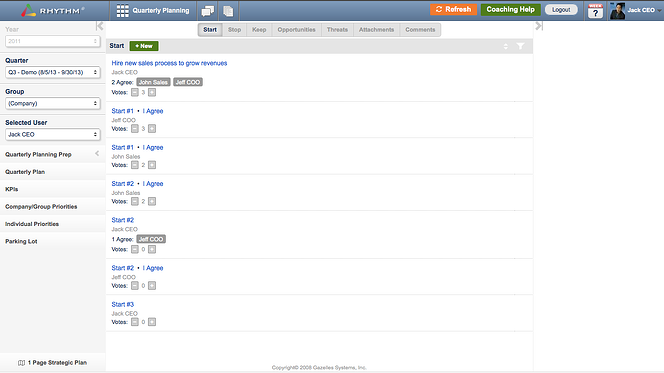Open the Quarterly Planning grid menu icon
664x373 pixels.
(x=122, y=11)
